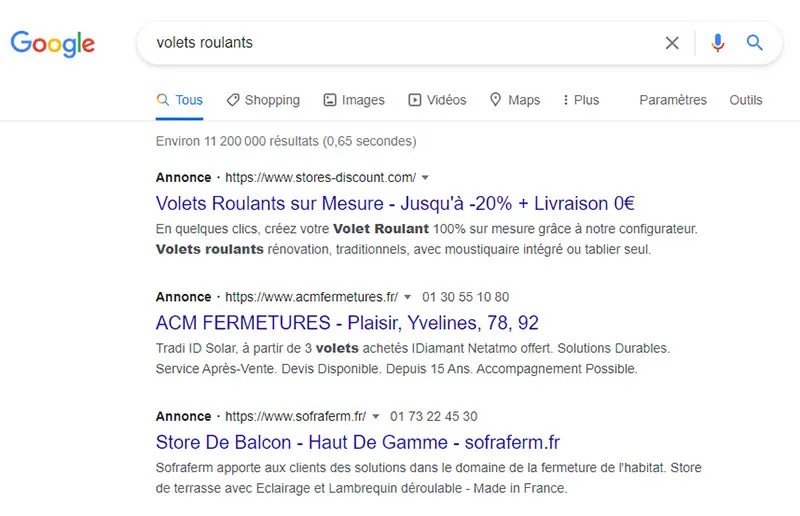Click the Annonce label of stores-discount ad
Screen dimensions: 800x516
point(183,178)
